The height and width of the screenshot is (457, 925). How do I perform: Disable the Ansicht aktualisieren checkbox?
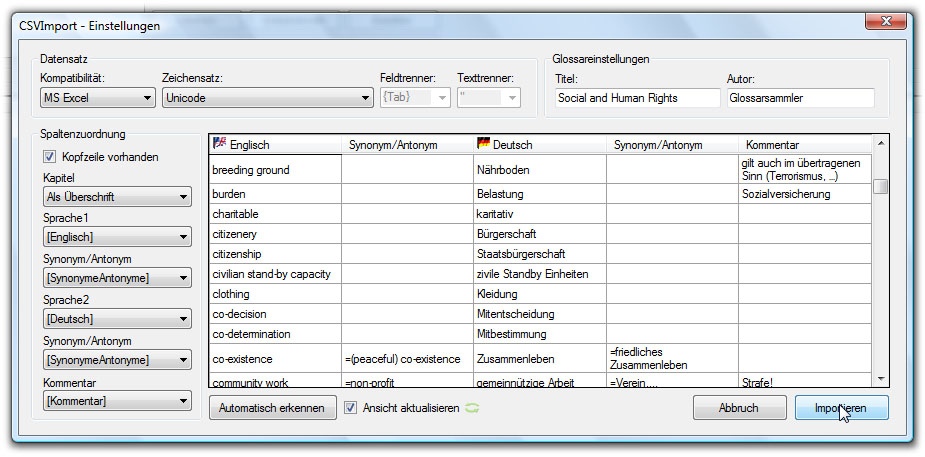pos(350,408)
